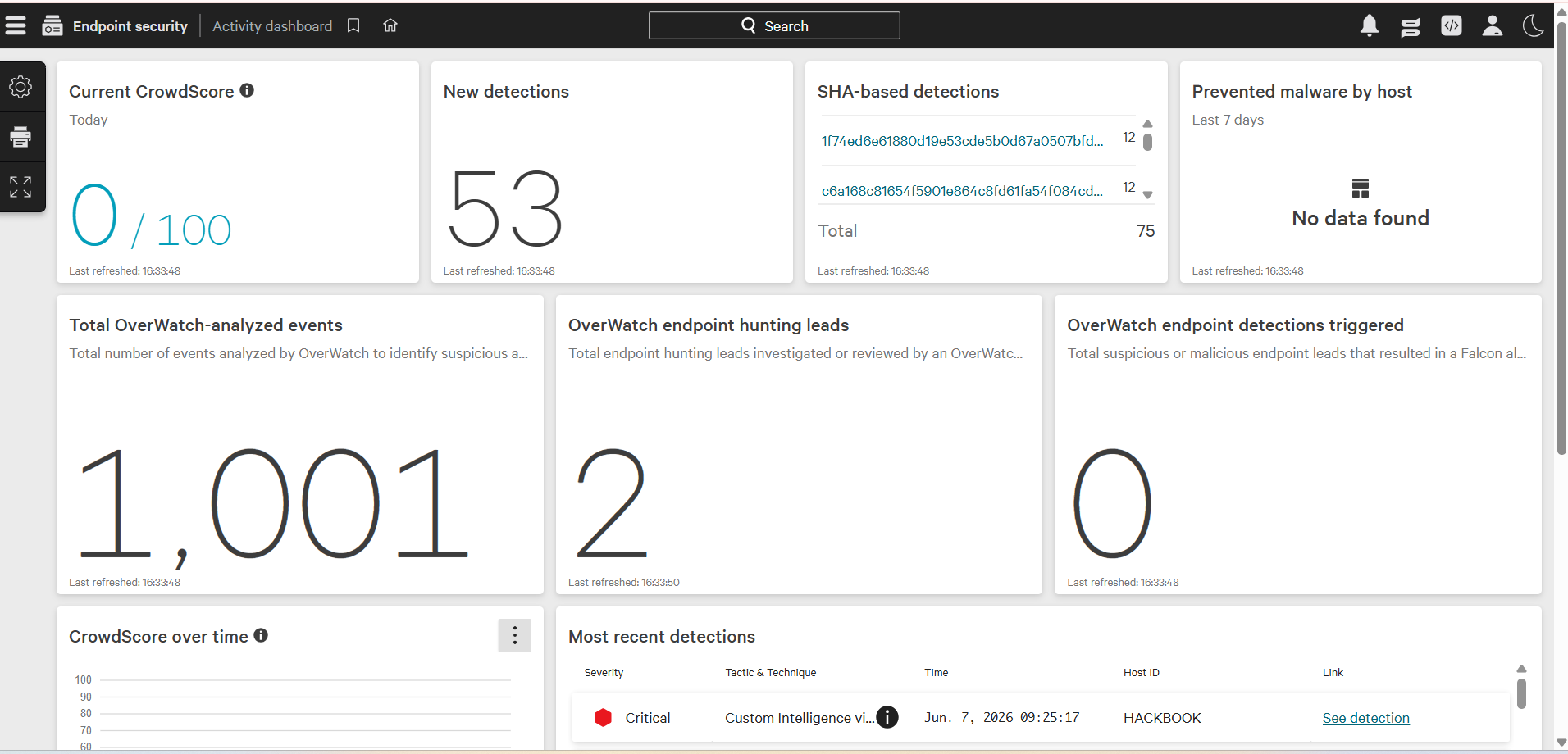The width and height of the screenshot is (1568, 754).
Task: Click the HACKBOOK host ID
Action: [x=1162, y=718]
